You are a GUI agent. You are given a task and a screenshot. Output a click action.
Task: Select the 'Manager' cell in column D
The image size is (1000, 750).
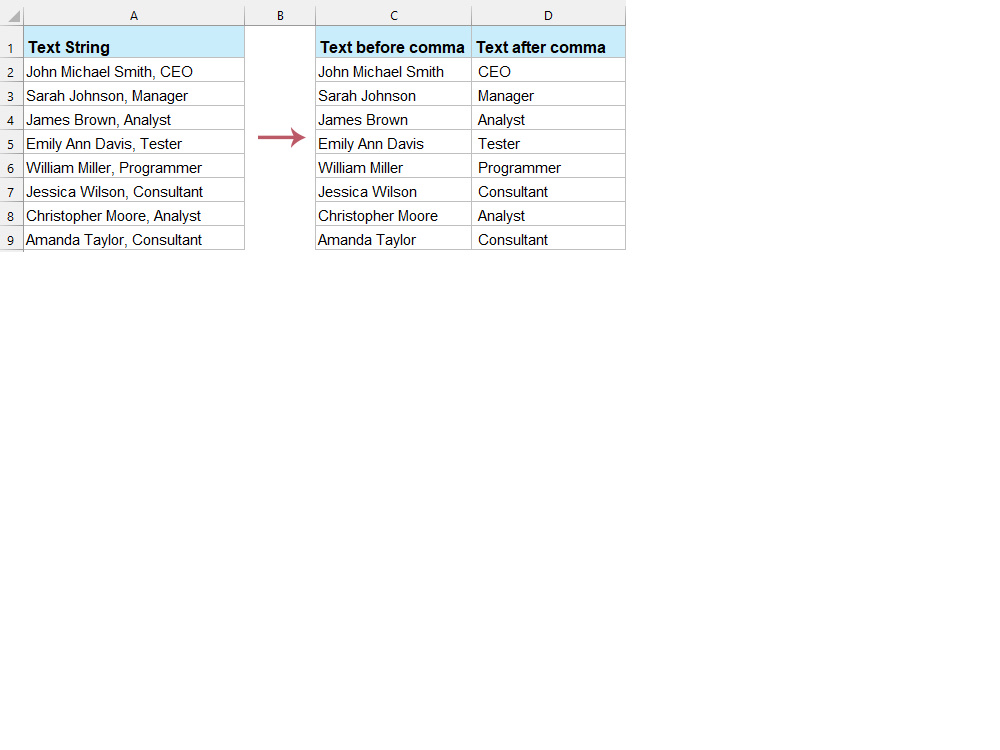(548, 94)
